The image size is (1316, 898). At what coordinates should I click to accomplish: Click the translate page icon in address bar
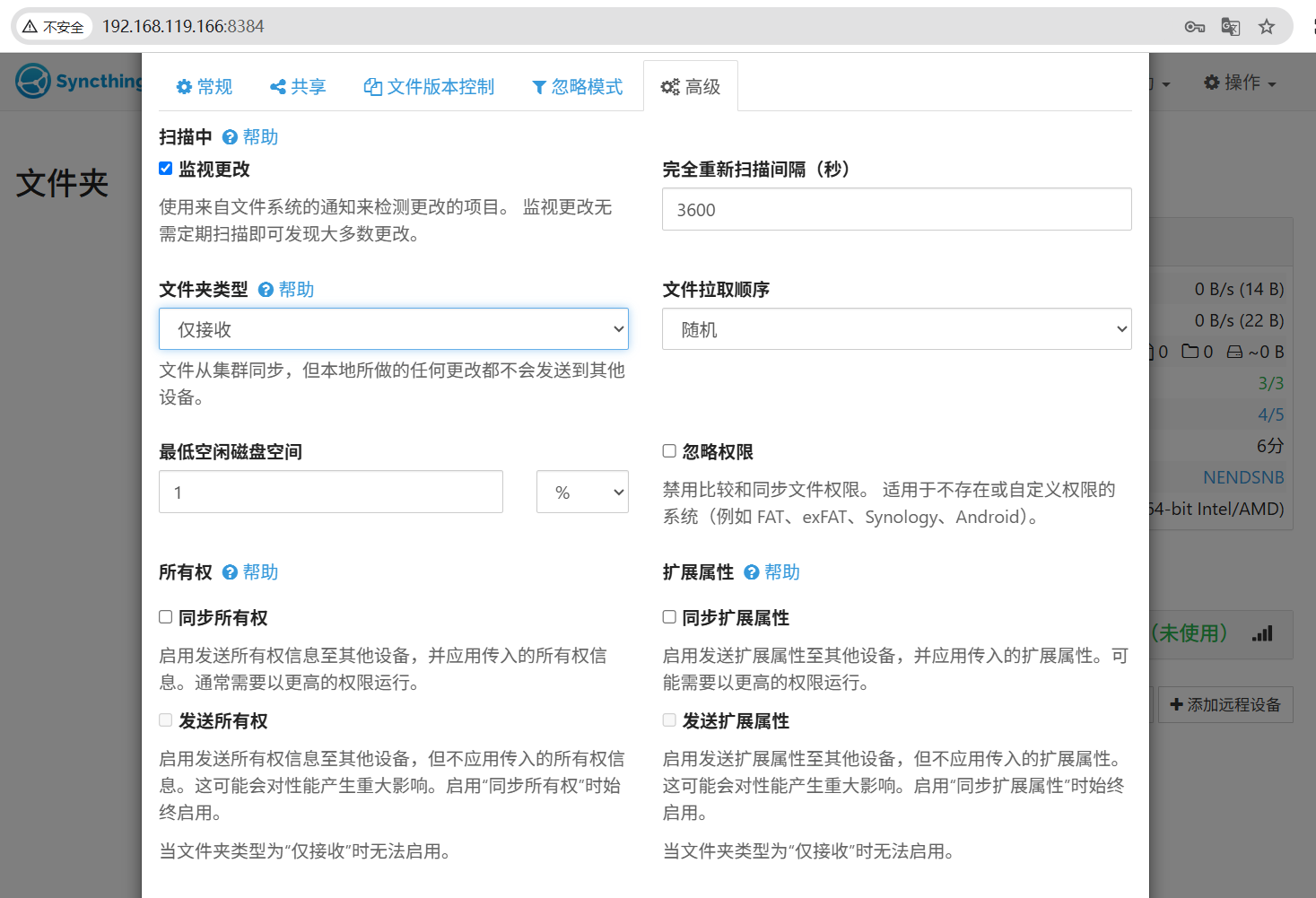coord(1231,27)
